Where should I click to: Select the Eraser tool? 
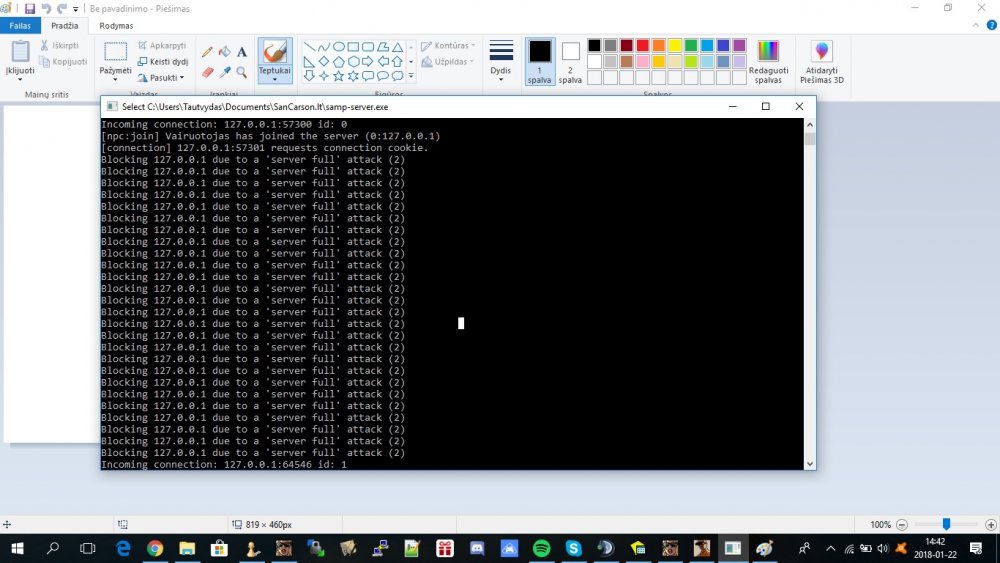coord(207,72)
